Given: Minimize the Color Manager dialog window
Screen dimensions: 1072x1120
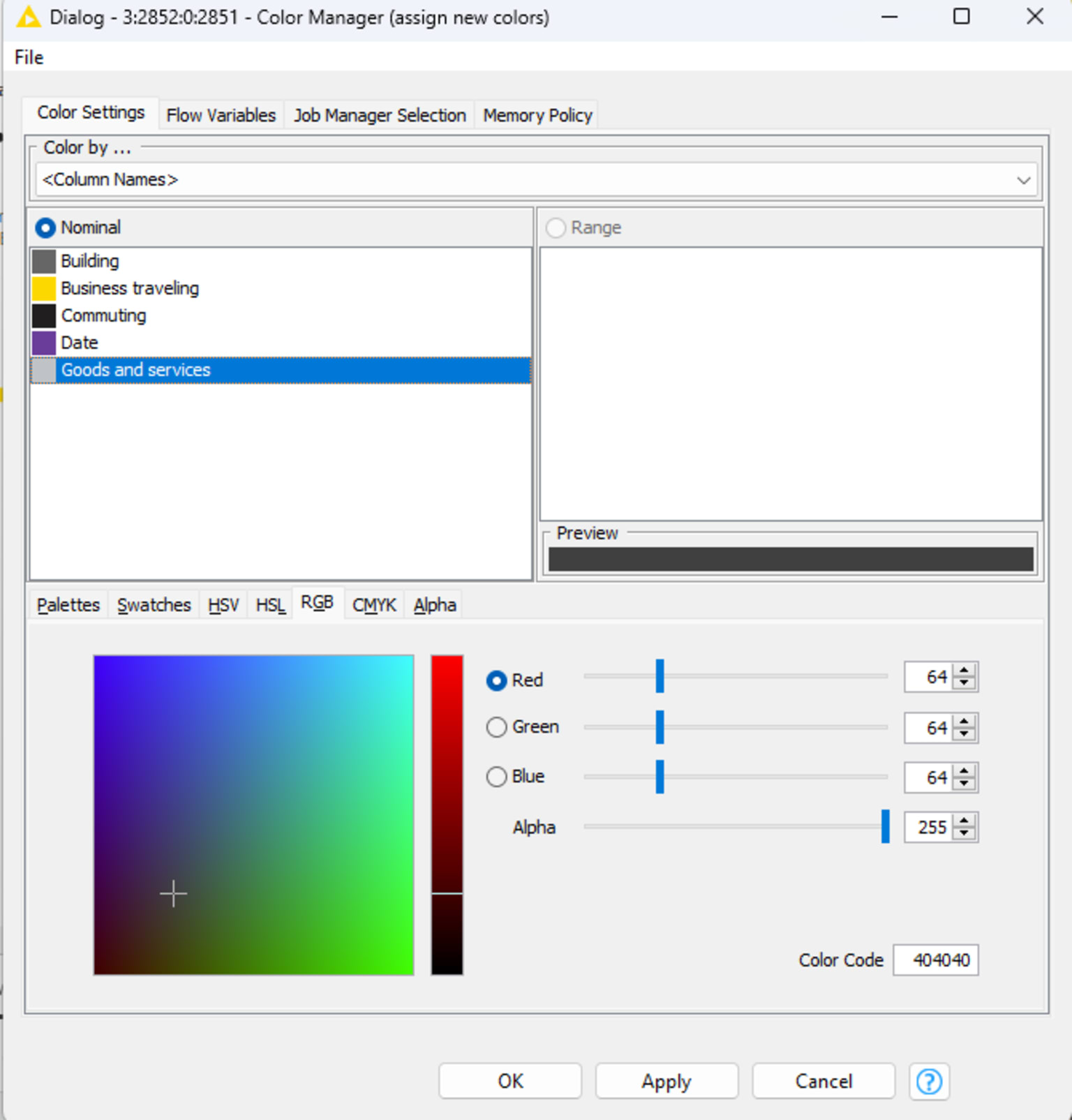Looking at the screenshot, I should (x=889, y=17).
